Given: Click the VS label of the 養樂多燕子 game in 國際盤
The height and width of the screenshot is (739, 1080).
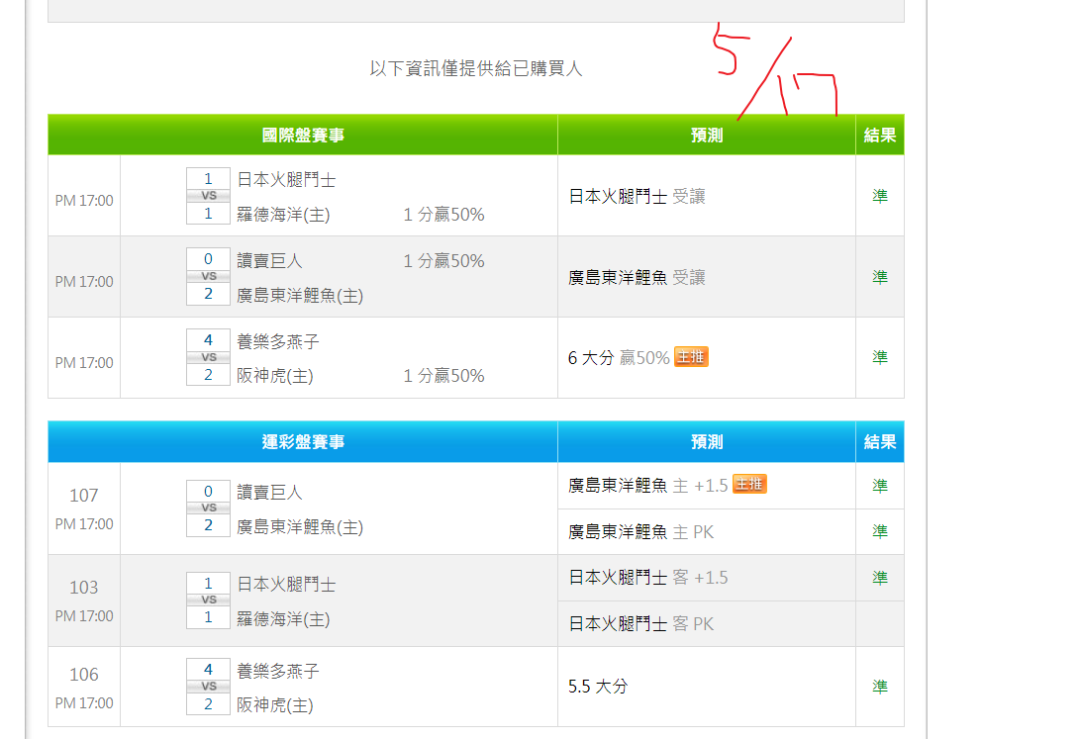Looking at the screenshot, I should [208, 357].
